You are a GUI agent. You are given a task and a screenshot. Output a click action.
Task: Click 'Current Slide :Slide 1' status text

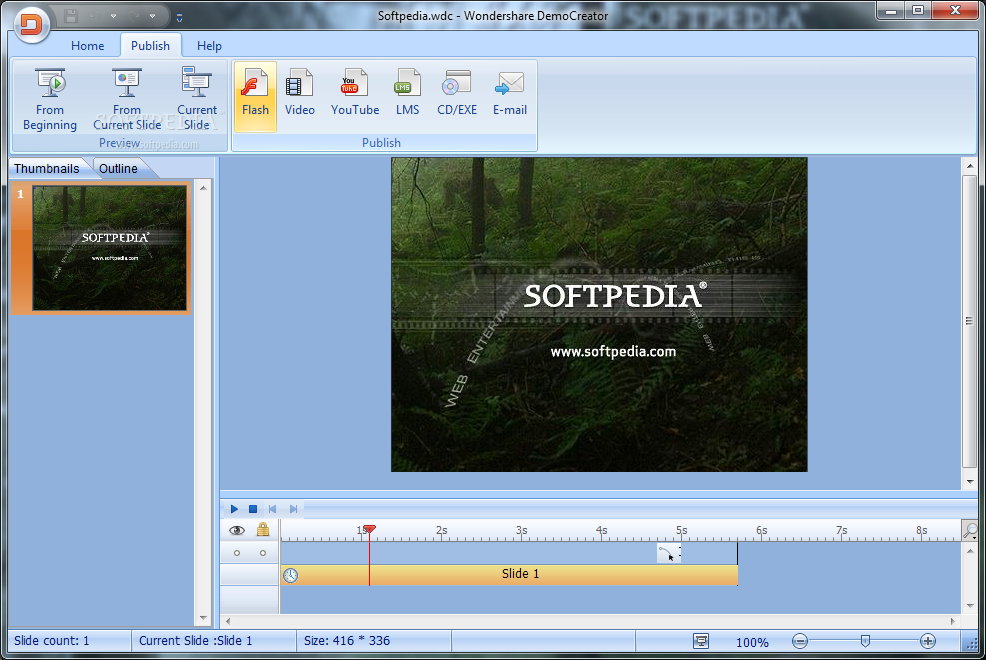pyautogui.click(x=196, y=641)
